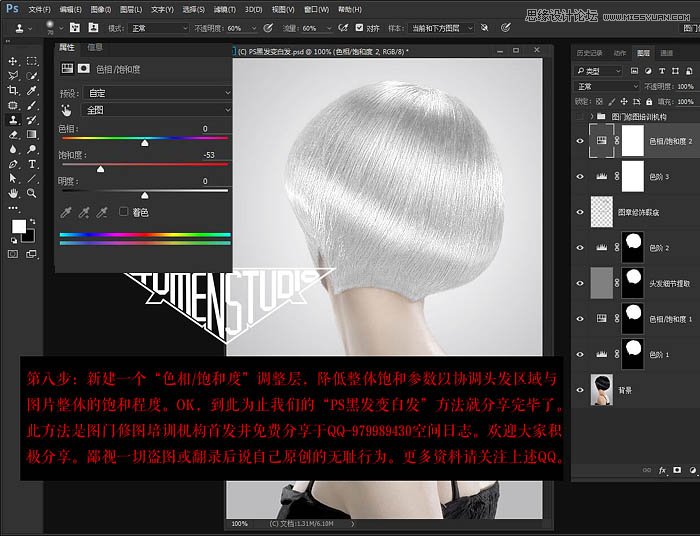Open the 预设 preset dropdown
The height and width of the screenshot is (536, 700).
tap(158, 93)
